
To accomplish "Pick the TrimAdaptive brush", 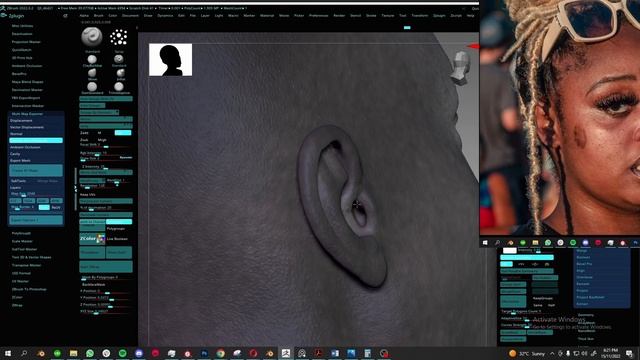I will coord(119,87).
